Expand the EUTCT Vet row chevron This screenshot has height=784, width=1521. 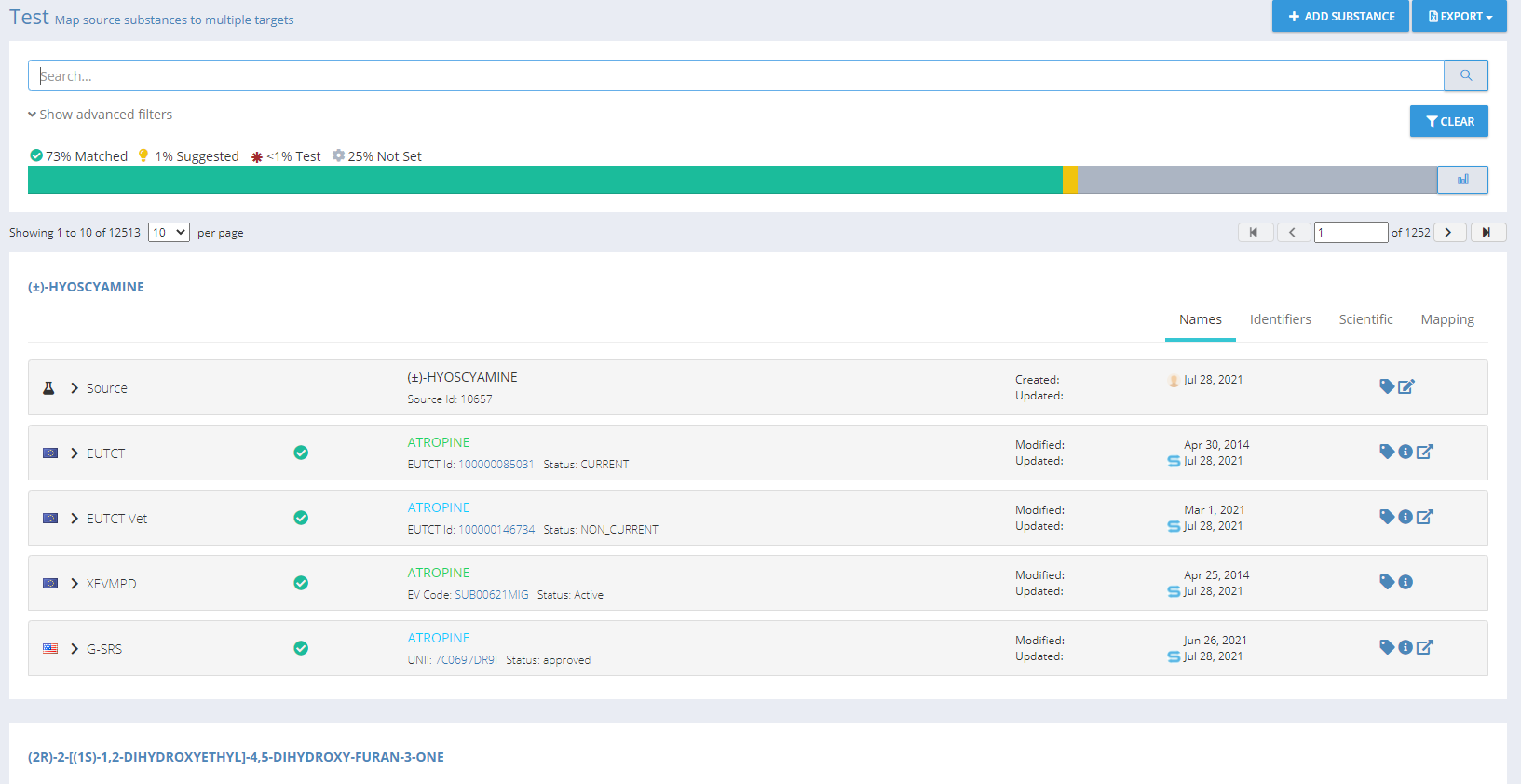point(75,519)
